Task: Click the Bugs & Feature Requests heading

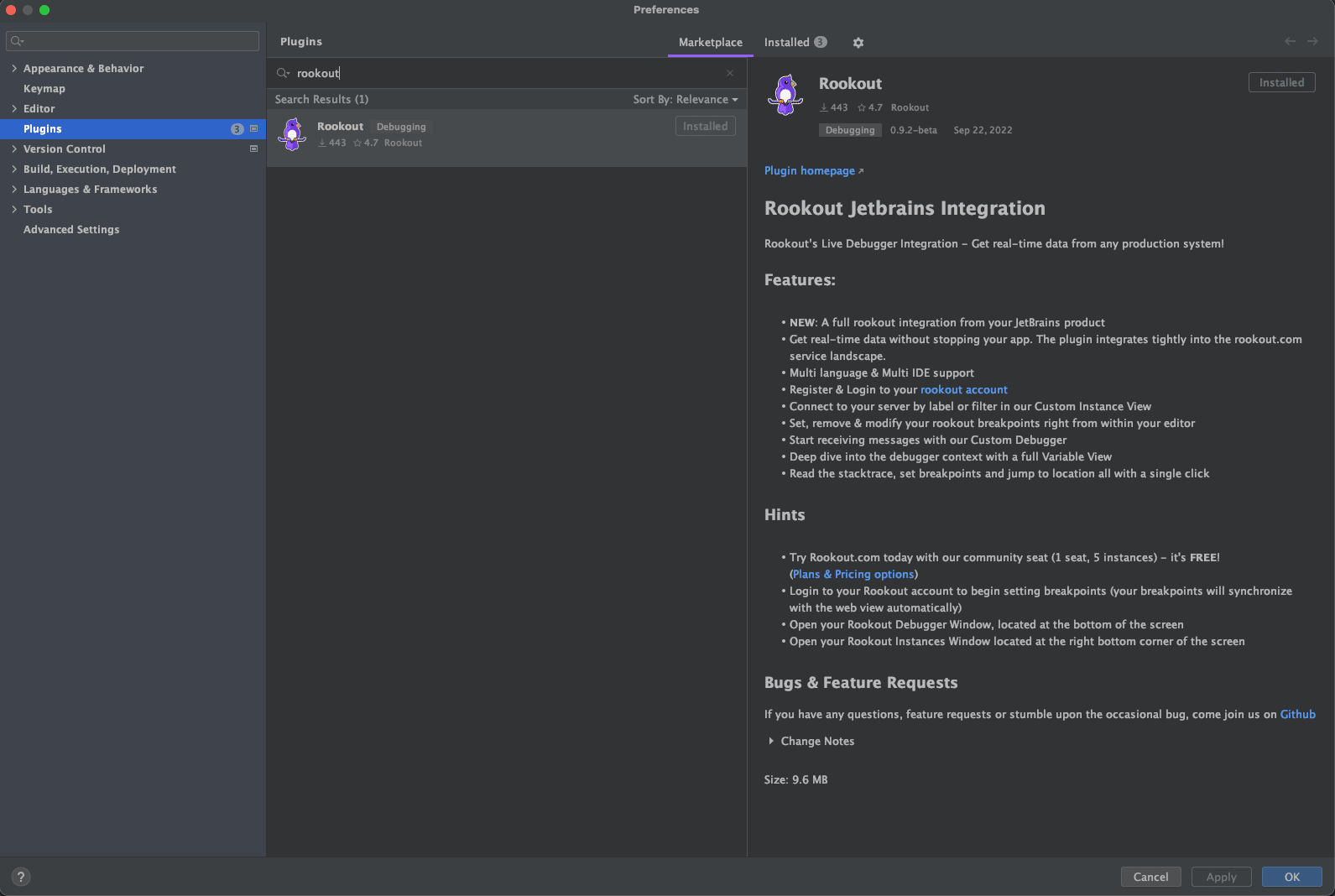Action: (x=861, y=682)
